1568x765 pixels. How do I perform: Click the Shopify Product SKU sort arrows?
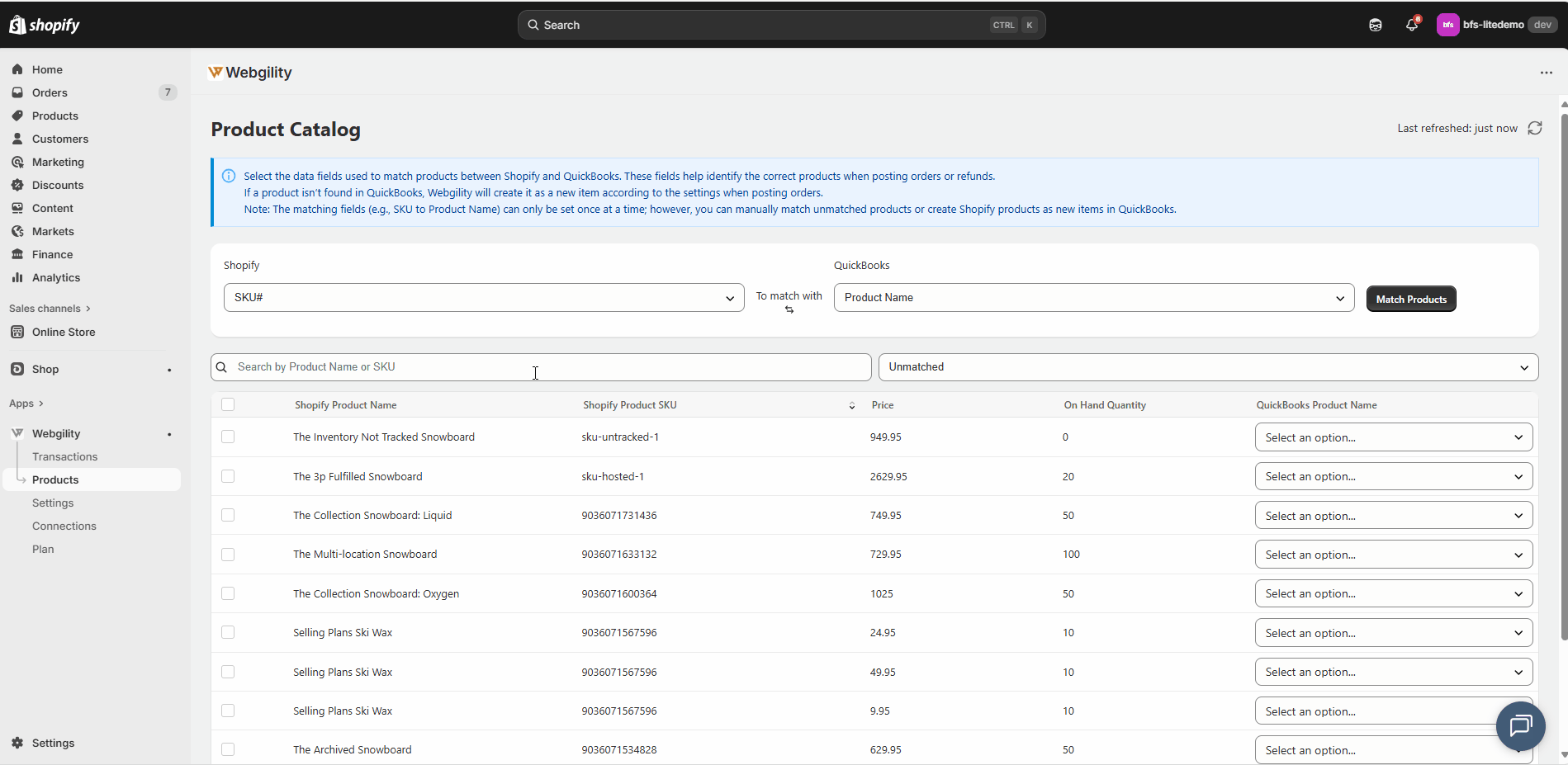coord(851,405)
